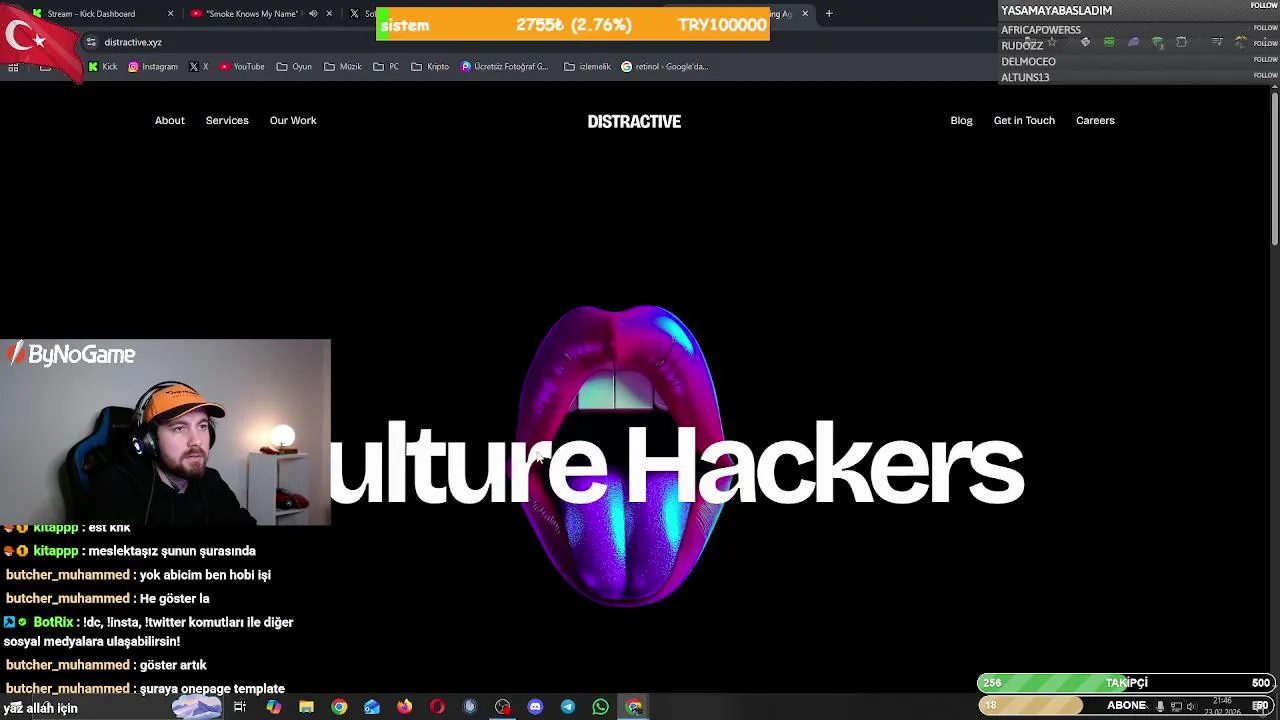
Task: View site information icon in address bar
Action: tap(91, 42)
